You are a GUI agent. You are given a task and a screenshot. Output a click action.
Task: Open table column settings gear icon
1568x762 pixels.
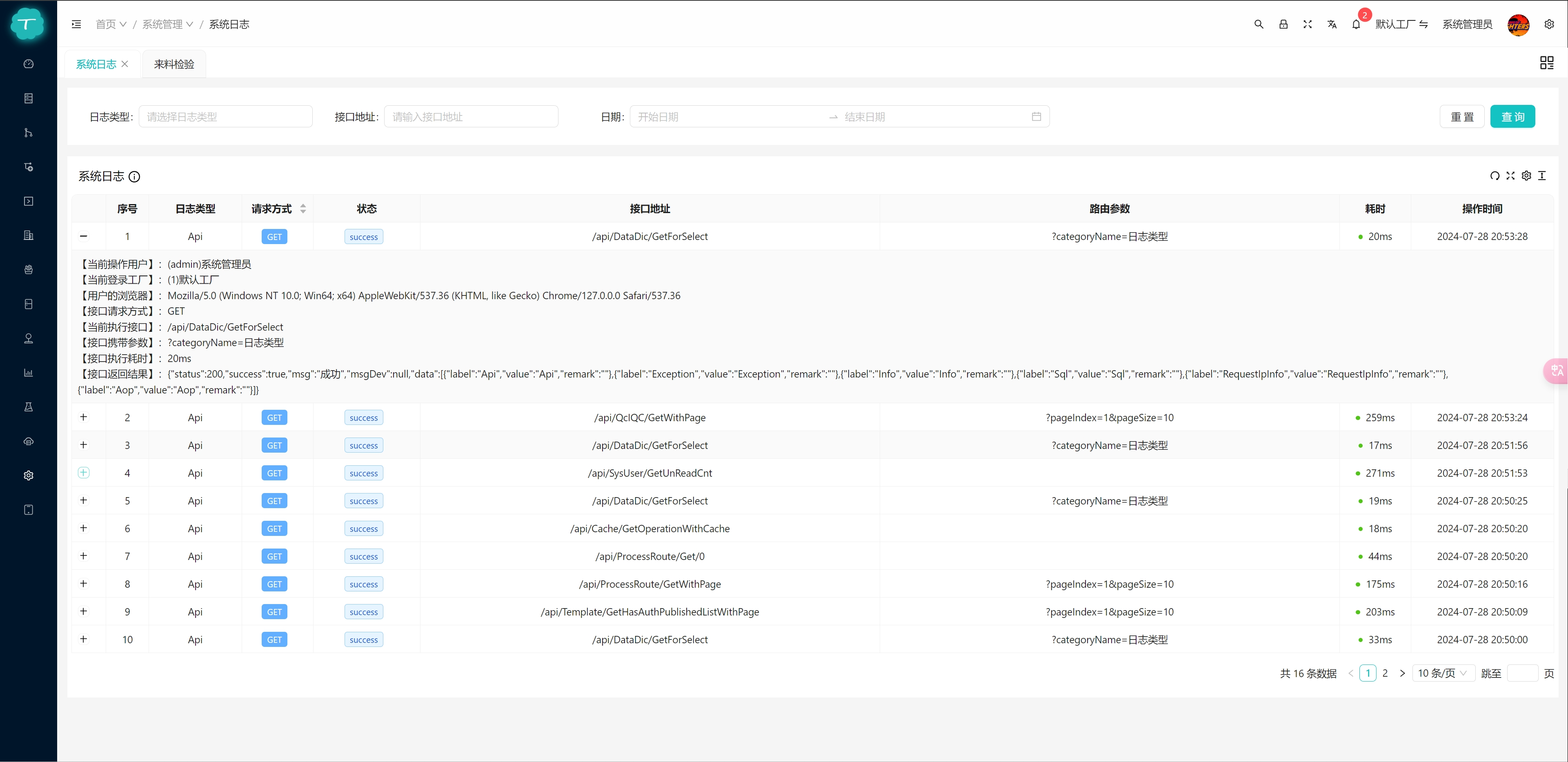tap(1526, 176)
